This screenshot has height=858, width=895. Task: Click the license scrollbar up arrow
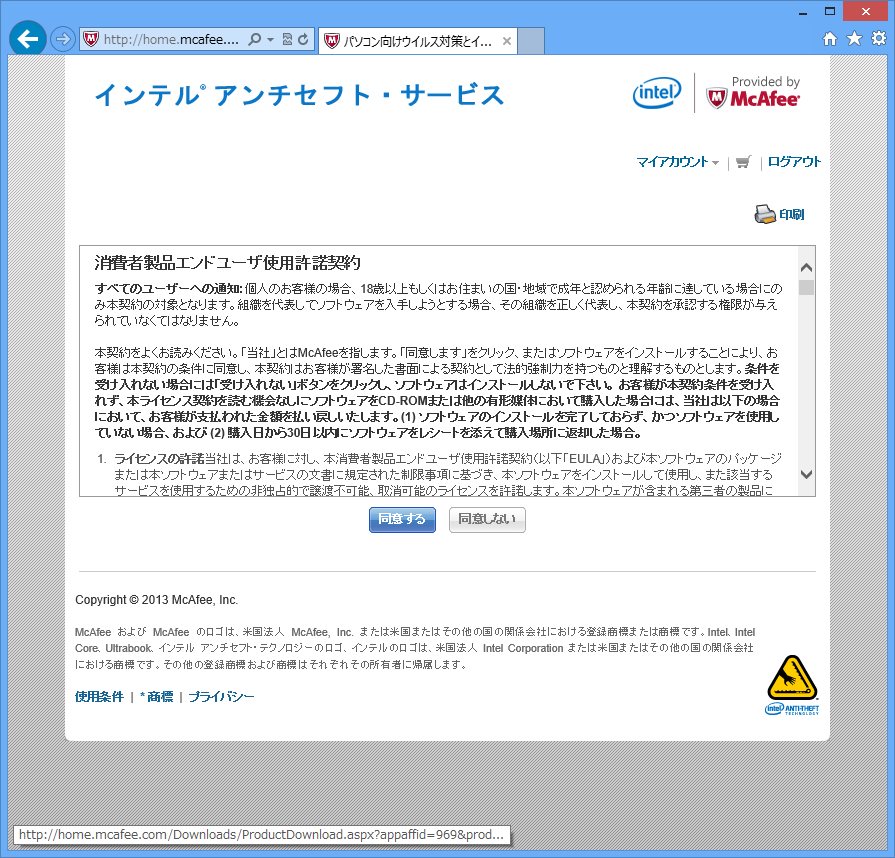[807, 267]
